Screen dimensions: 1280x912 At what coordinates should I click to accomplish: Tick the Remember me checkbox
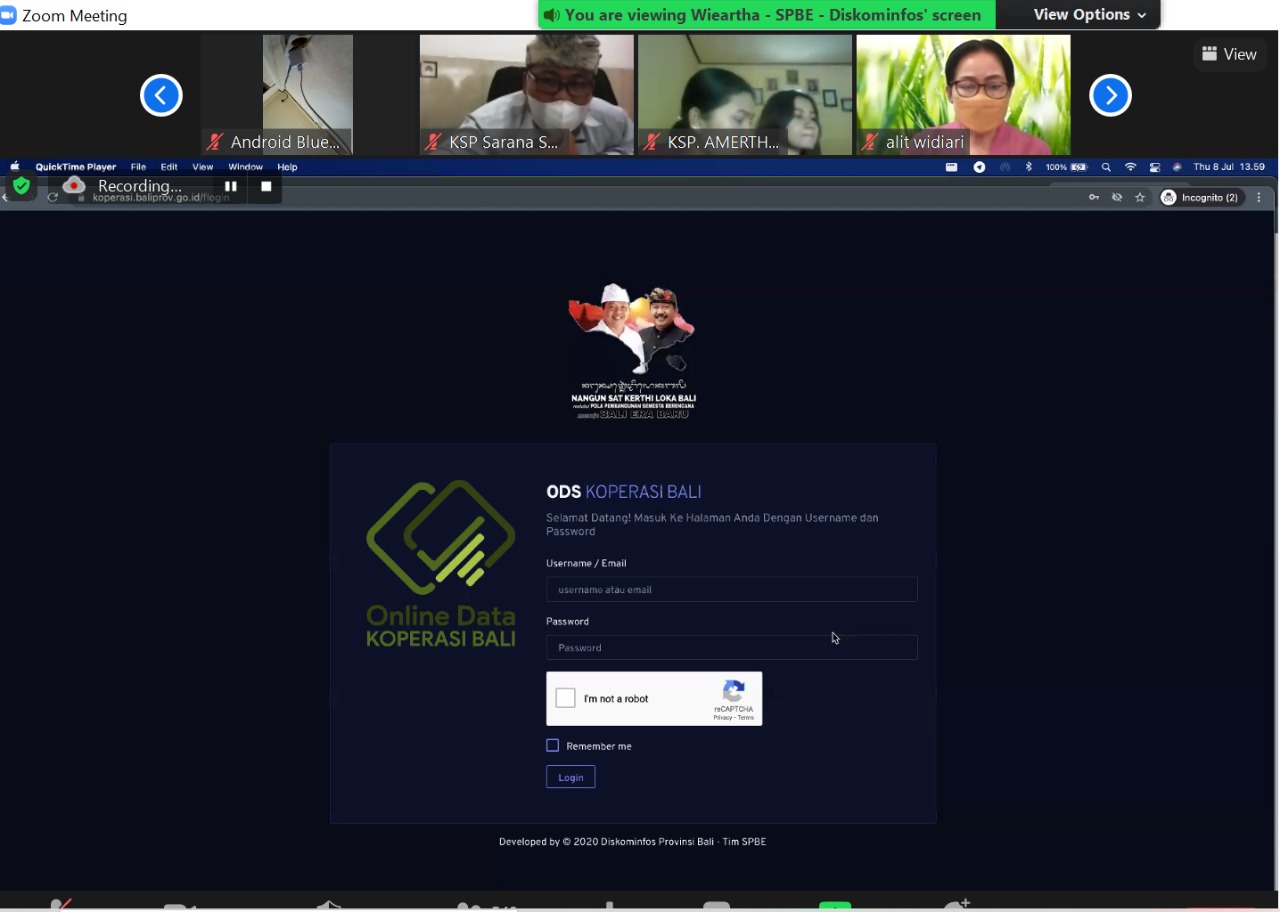(552, 745)
